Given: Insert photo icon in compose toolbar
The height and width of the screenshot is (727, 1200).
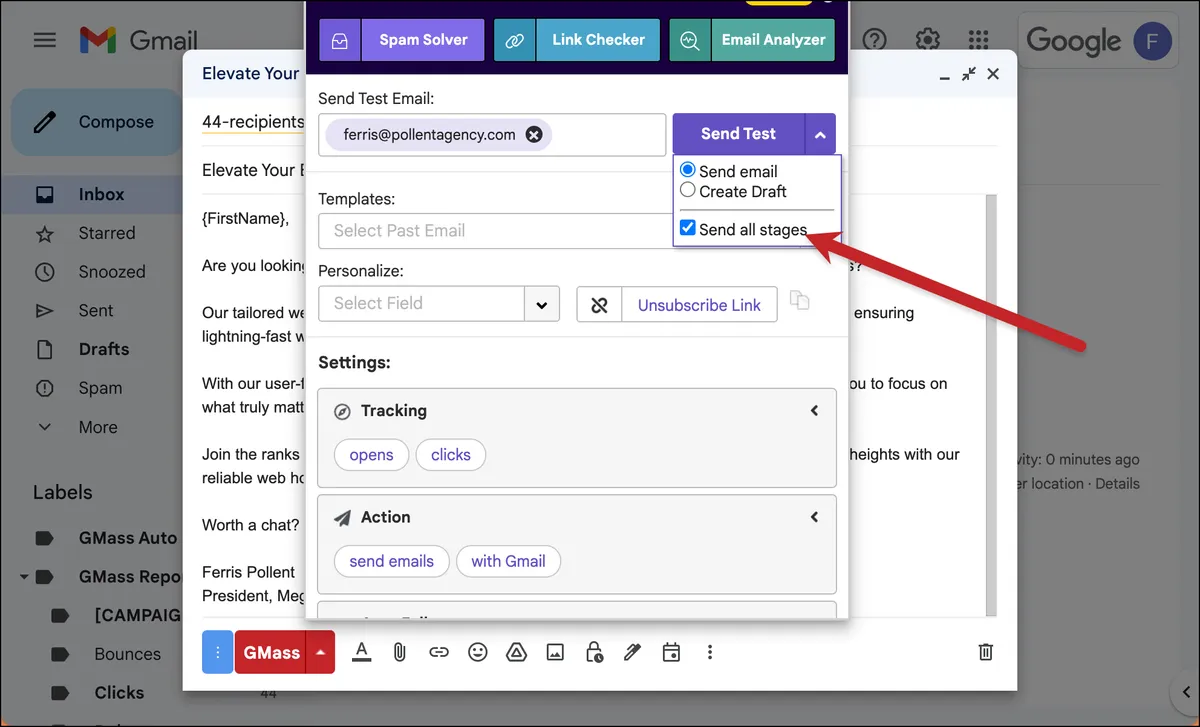Looking at the screenshot, I should pos(555,652).
